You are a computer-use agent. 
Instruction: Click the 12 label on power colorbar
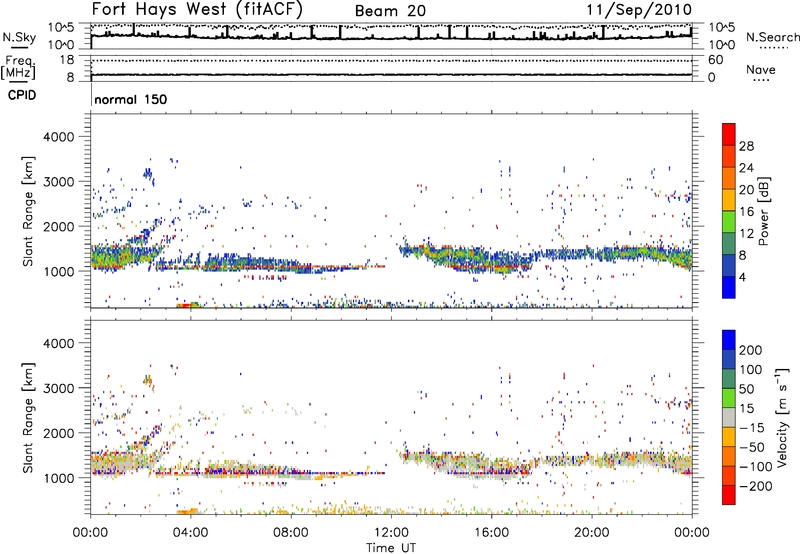[x=746, y=234]
